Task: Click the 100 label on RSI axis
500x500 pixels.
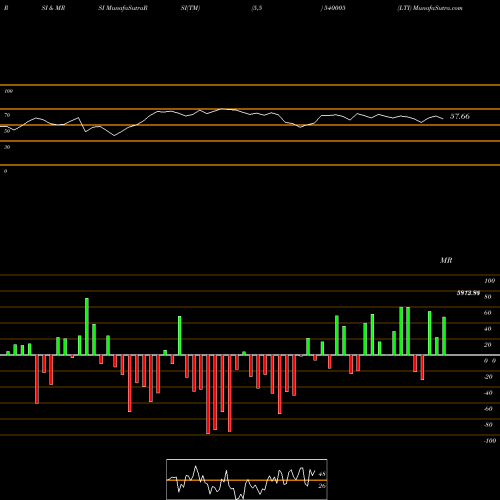Action: click(x=8, y=91)
